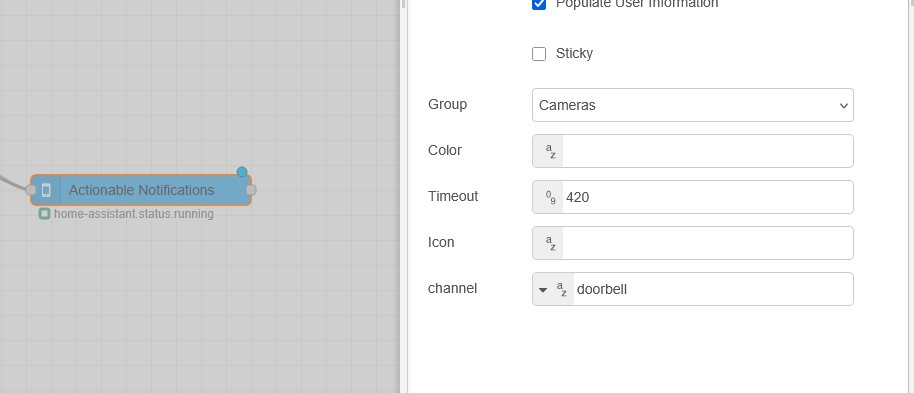
Task: Select the Actionable Notifications node
Action: 141,190
